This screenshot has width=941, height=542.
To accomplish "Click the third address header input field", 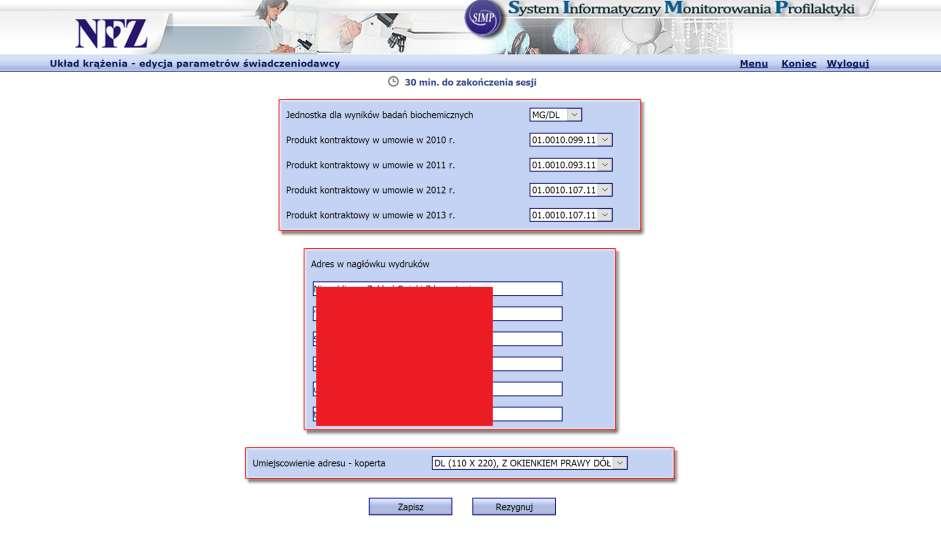I will point(437,339).
